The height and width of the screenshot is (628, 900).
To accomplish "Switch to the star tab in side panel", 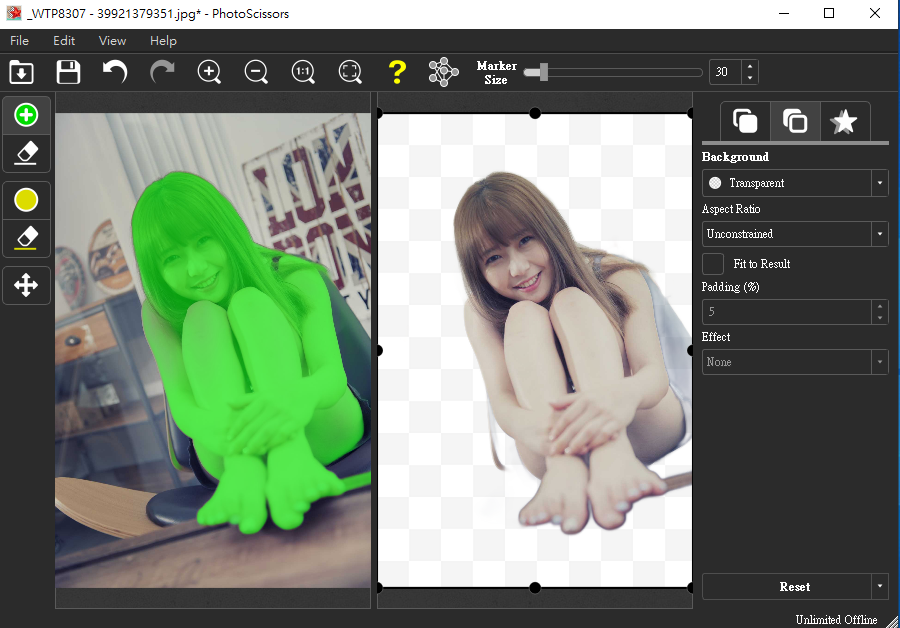I will point(845,122).
